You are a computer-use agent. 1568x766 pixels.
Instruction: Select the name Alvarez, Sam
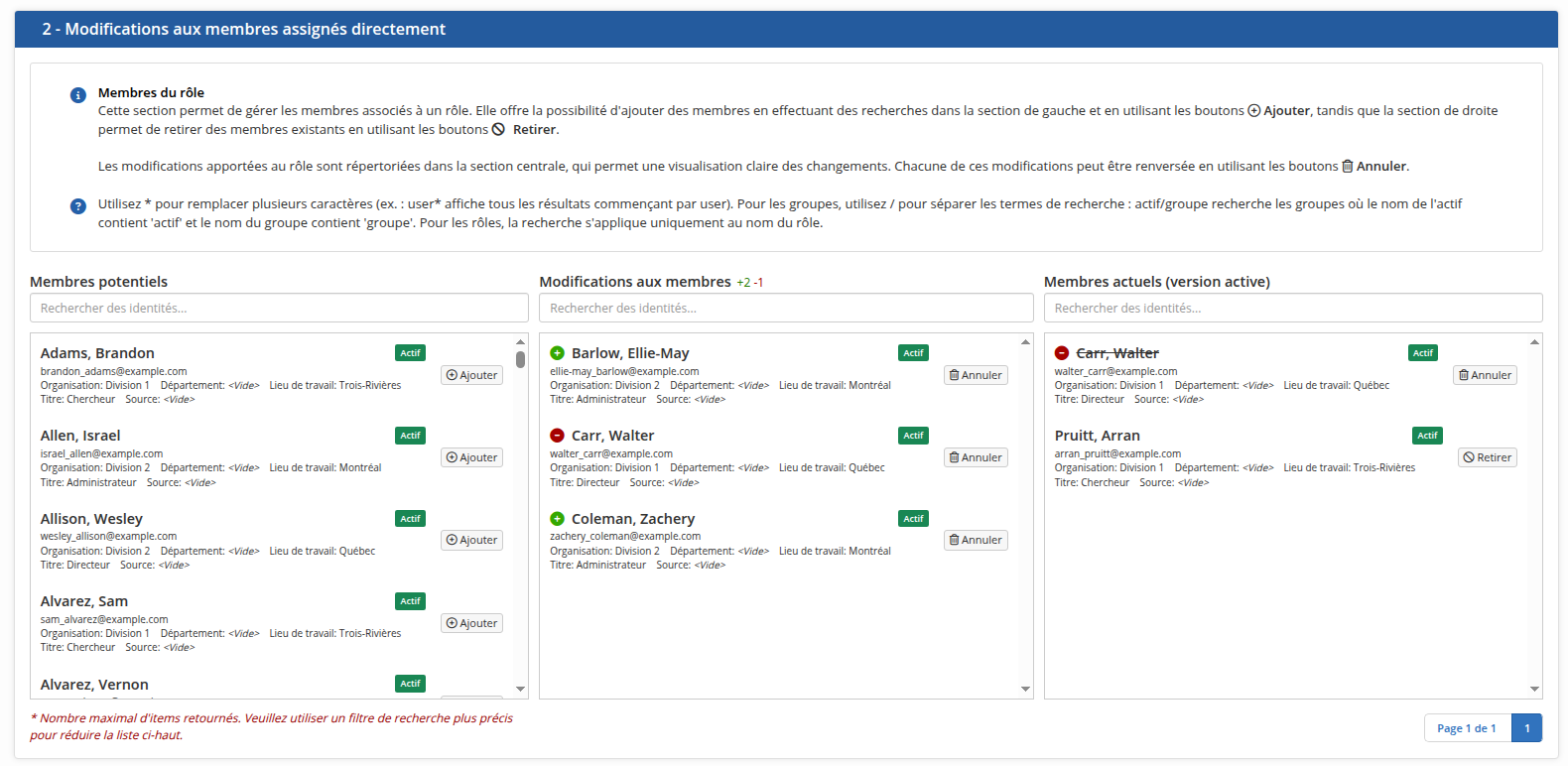[x=84, y=601]
